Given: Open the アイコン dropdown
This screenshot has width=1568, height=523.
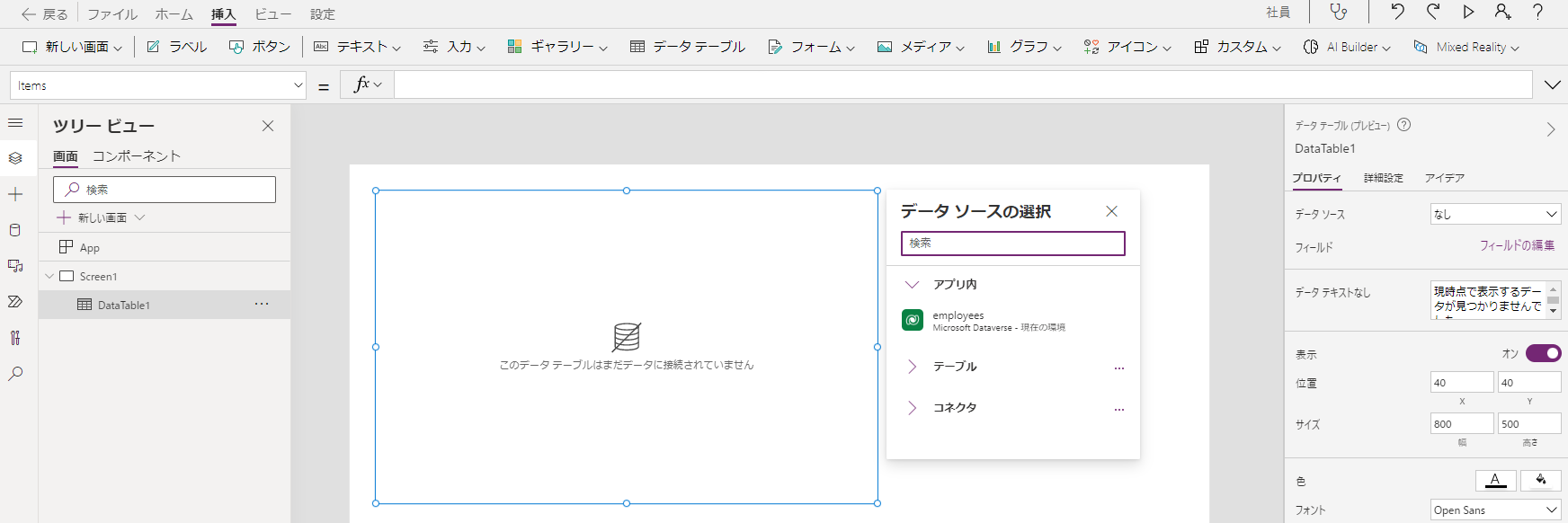Looking at the screenshot, I should click(x=1127, y=47).
